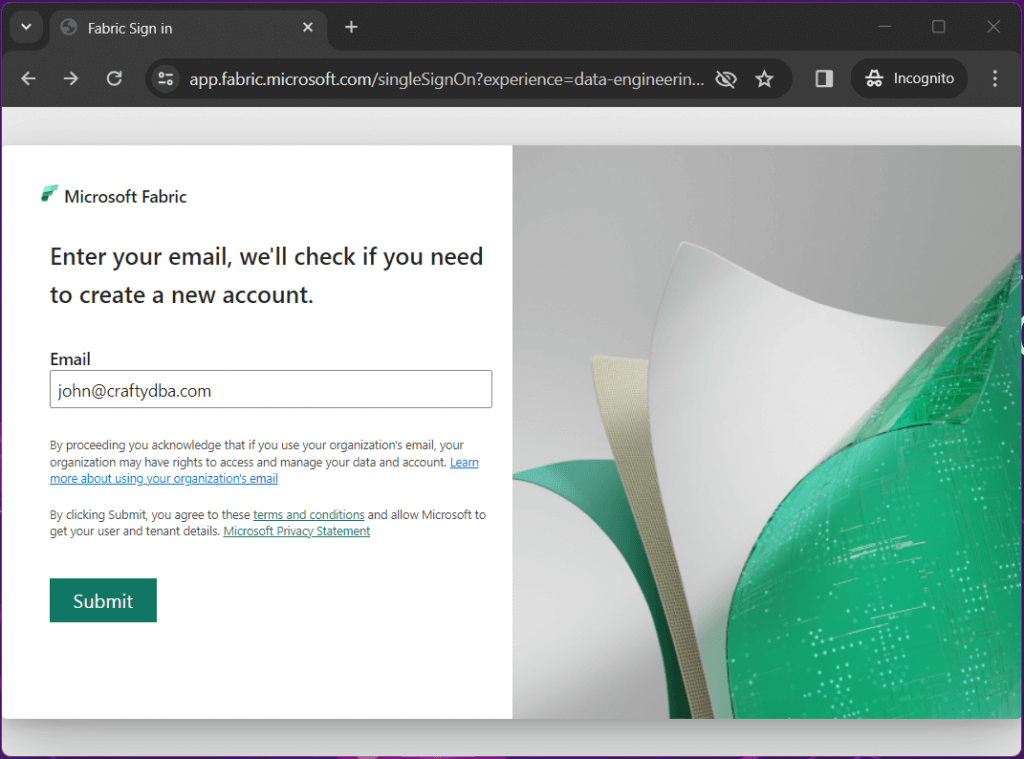Close the Fabric Sign in tab
Image resolution: width=1024 pixels, height=759 pixels.
308,27
